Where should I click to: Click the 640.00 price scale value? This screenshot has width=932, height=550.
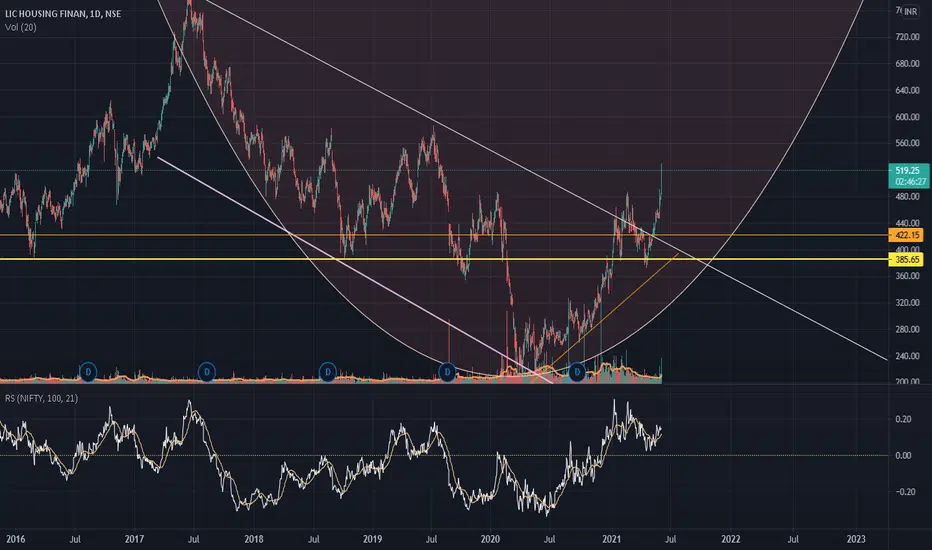[x=908, y=90]
